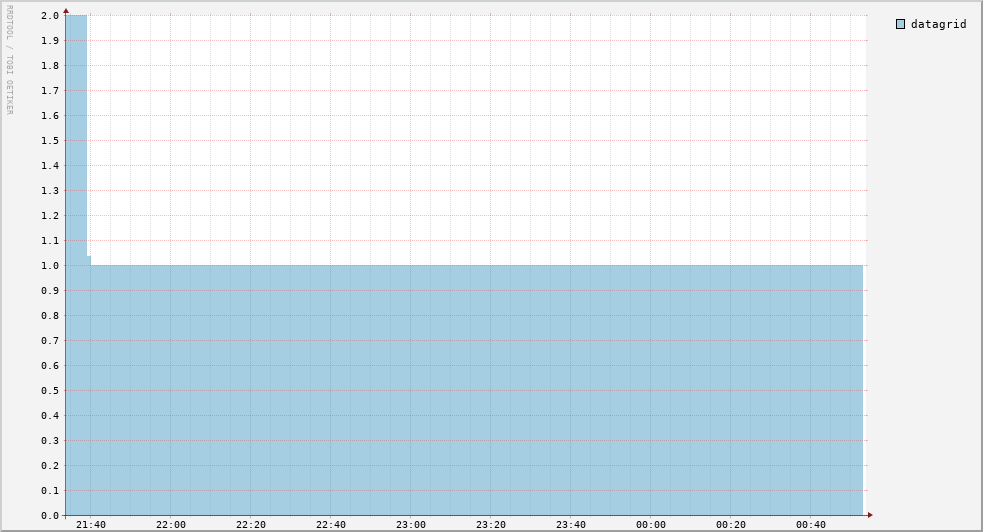Click the 23:40 time axis label
Viewport: 983px width, 532px height.
(570, 524)
